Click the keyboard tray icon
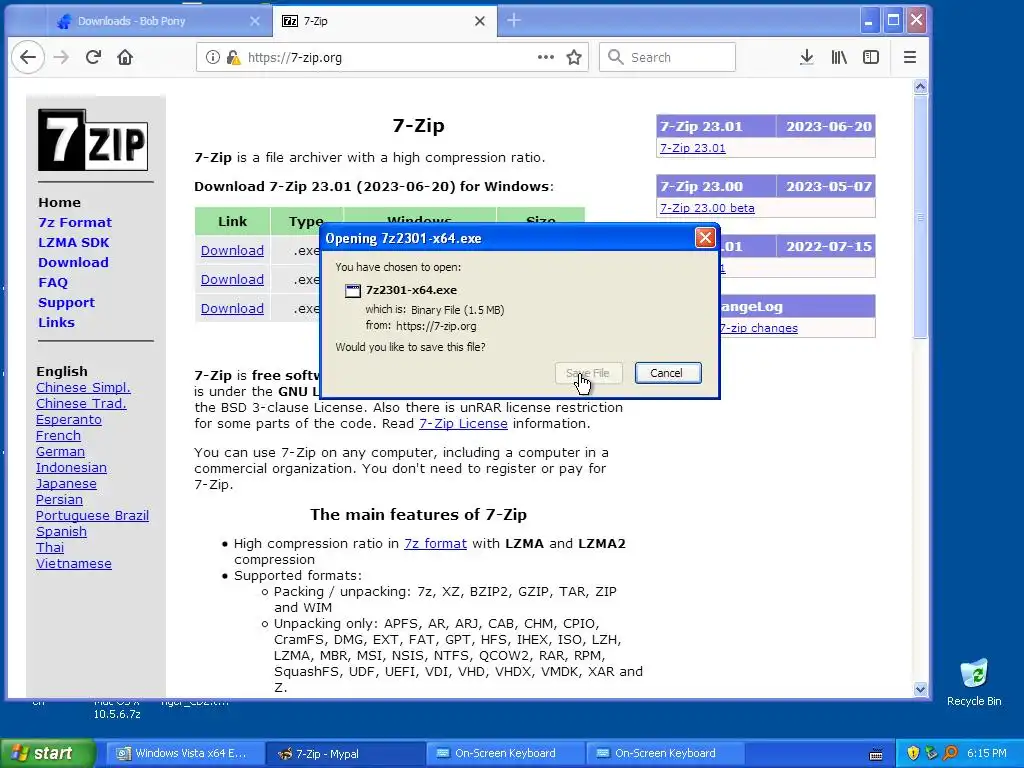Viewport: 1024px width, 768px height. pyautogui.click(x=876, y=754)
